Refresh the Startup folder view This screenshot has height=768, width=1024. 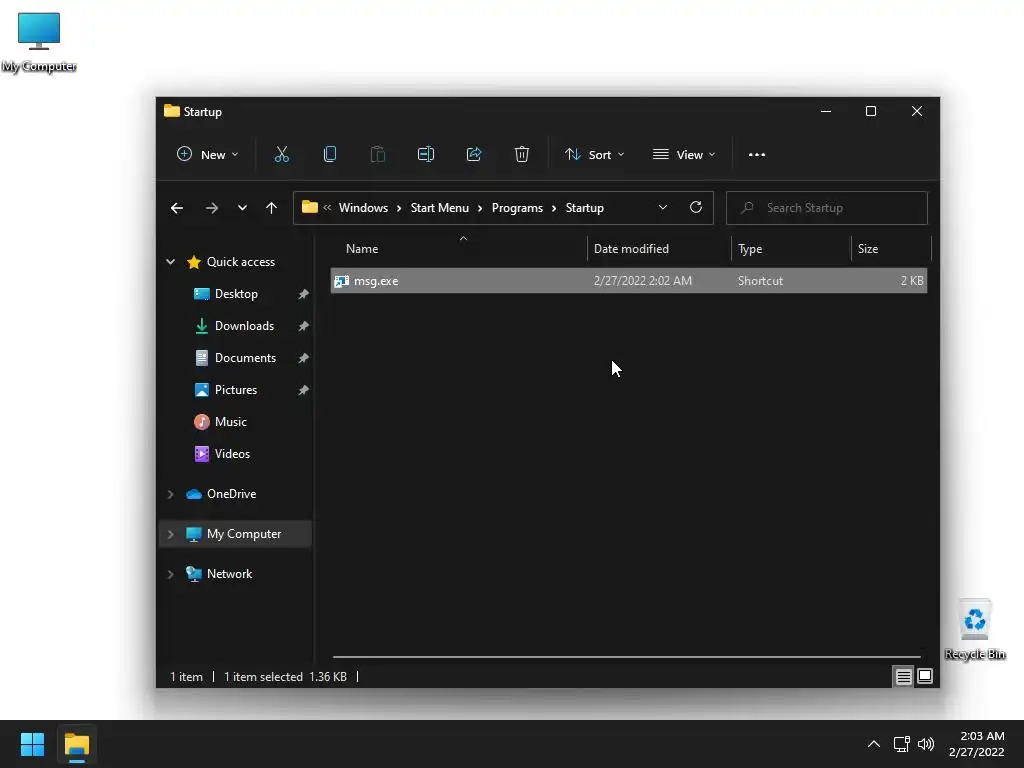696,208
